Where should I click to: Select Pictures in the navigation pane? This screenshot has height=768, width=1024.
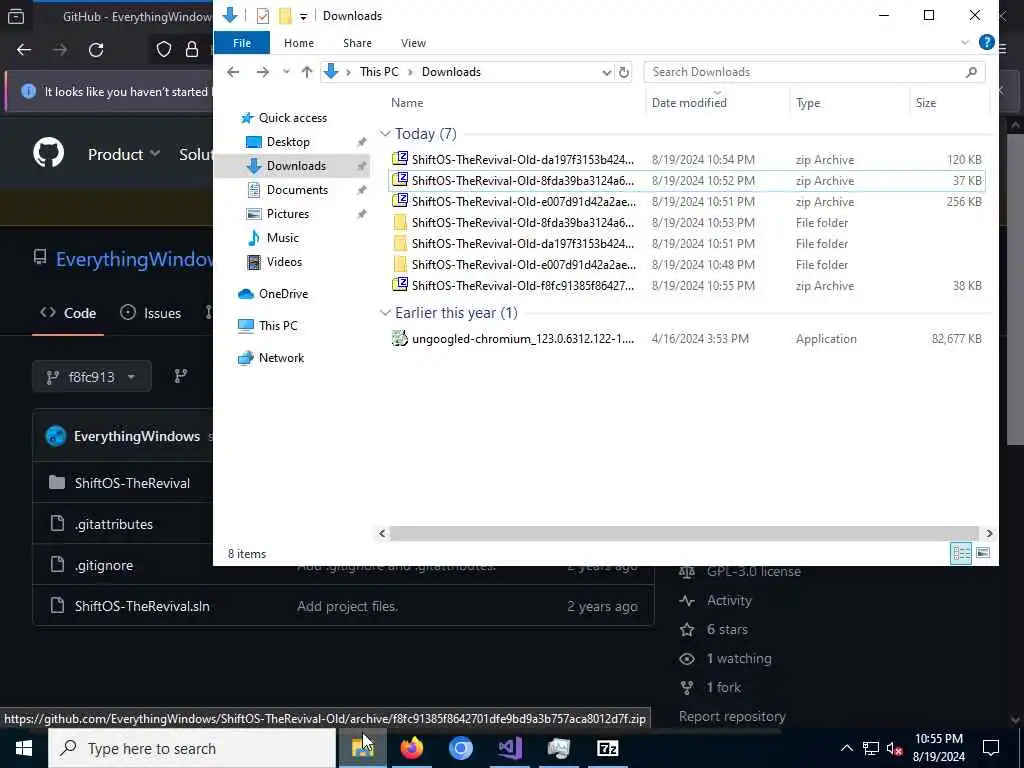[287, 214]
